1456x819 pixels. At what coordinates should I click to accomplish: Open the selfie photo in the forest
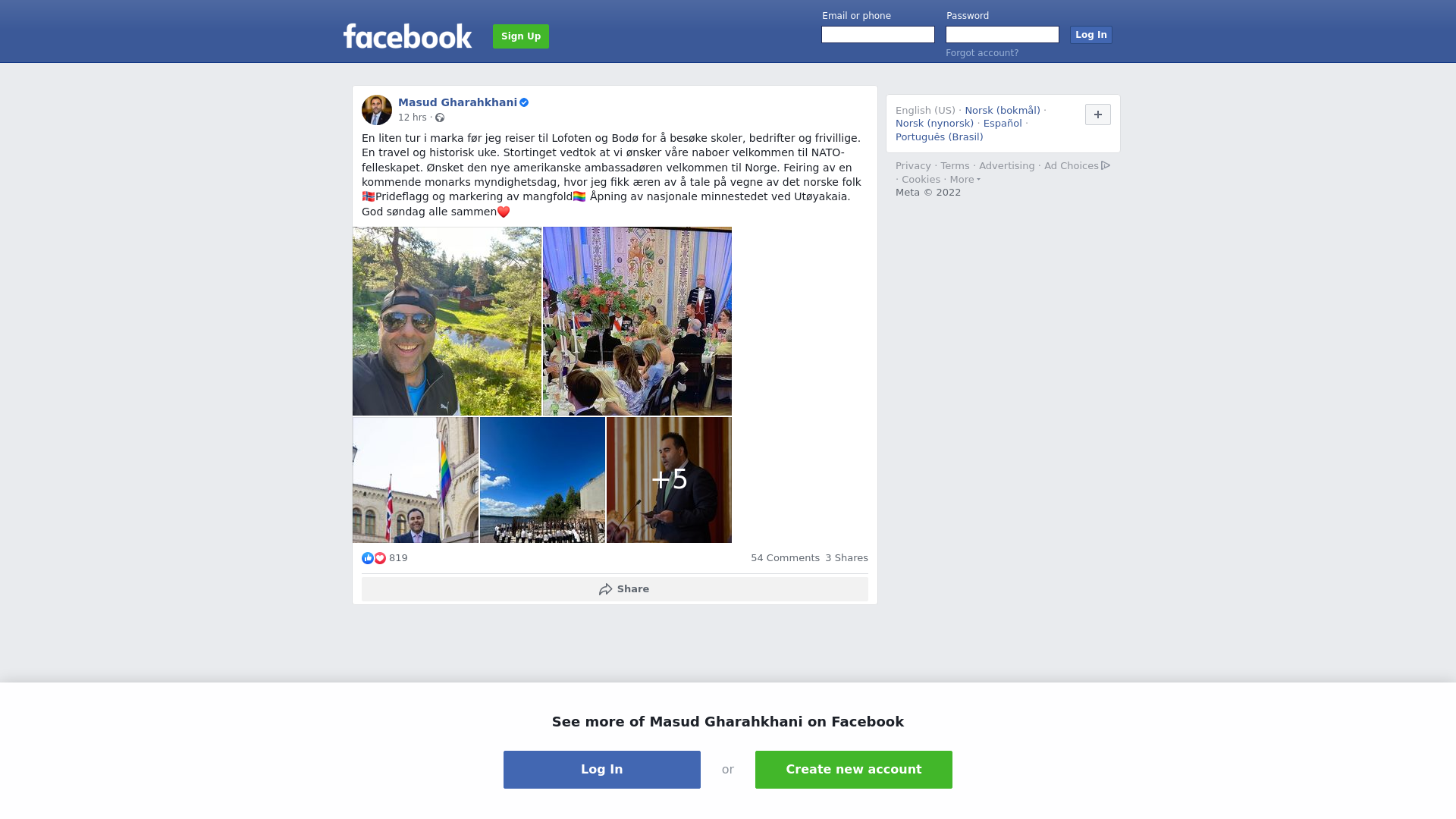click(447, 321)
